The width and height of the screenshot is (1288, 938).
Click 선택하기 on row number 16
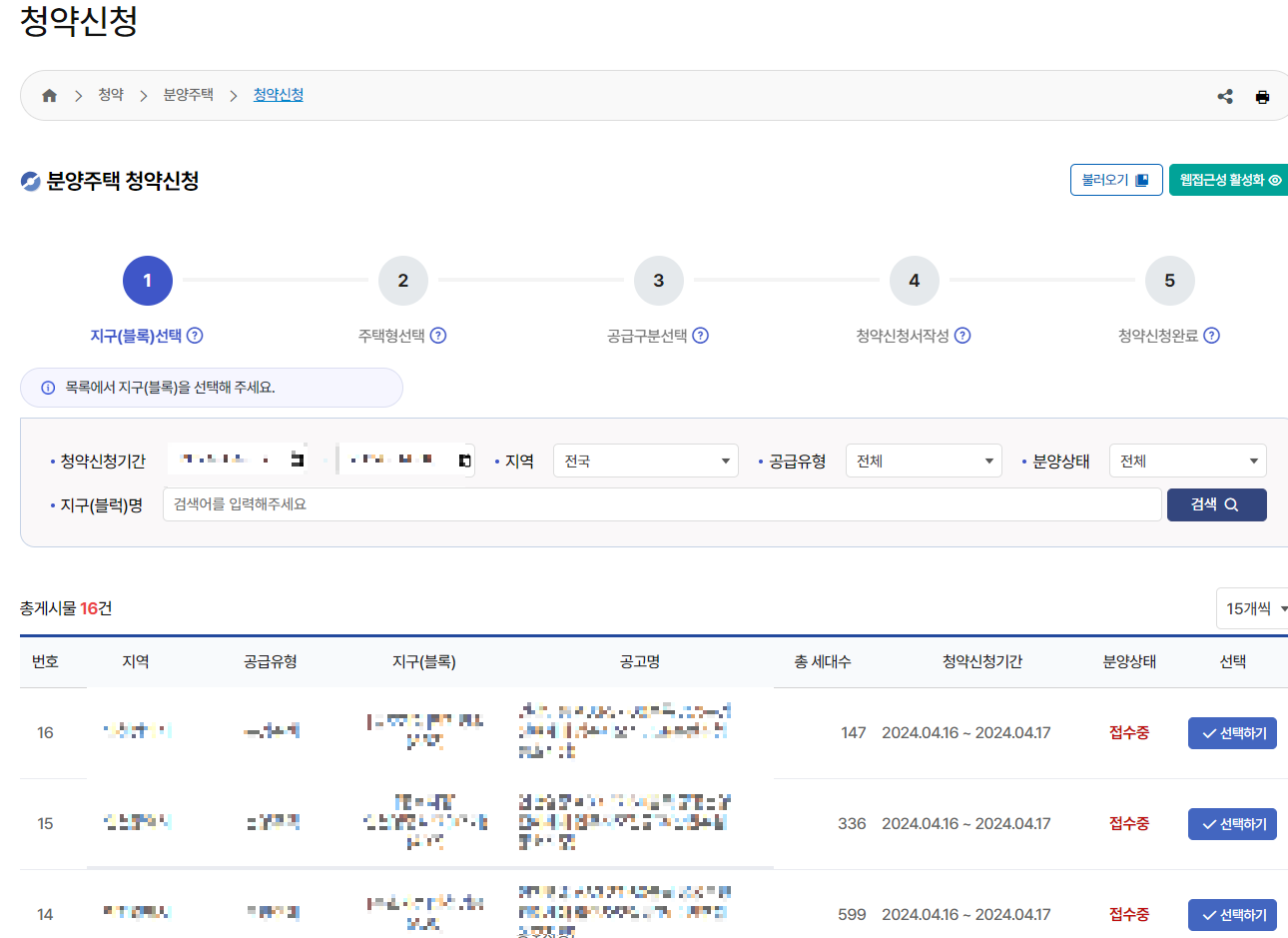[x=1232, y=732]
